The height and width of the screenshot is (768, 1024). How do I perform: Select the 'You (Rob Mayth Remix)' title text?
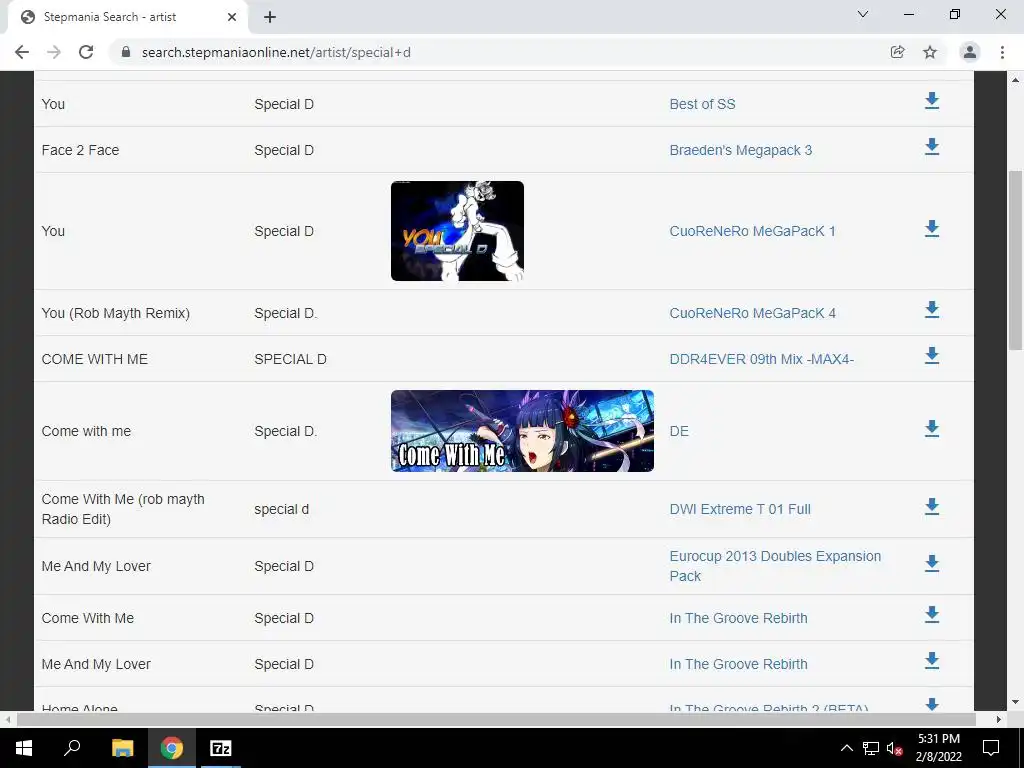coord(116,313)
